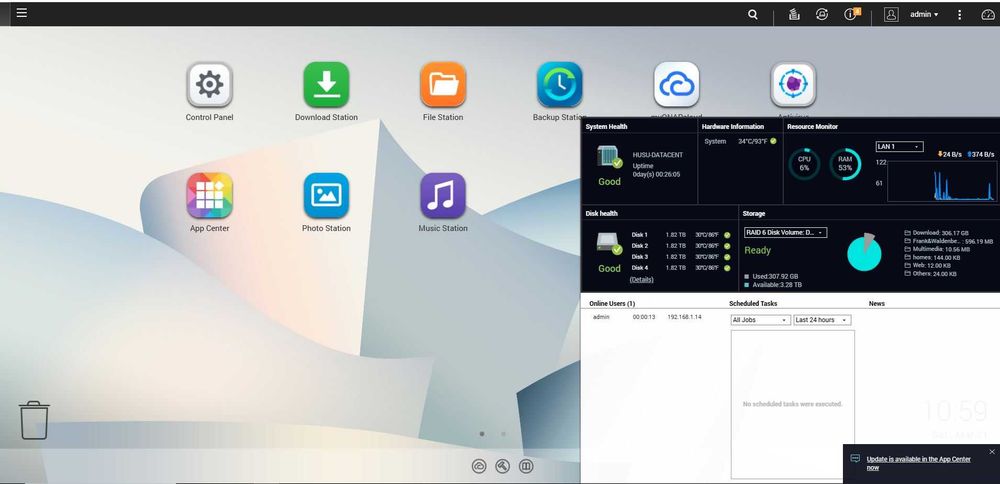Open the Recycle Bin trash icon

tap(34, 420)
